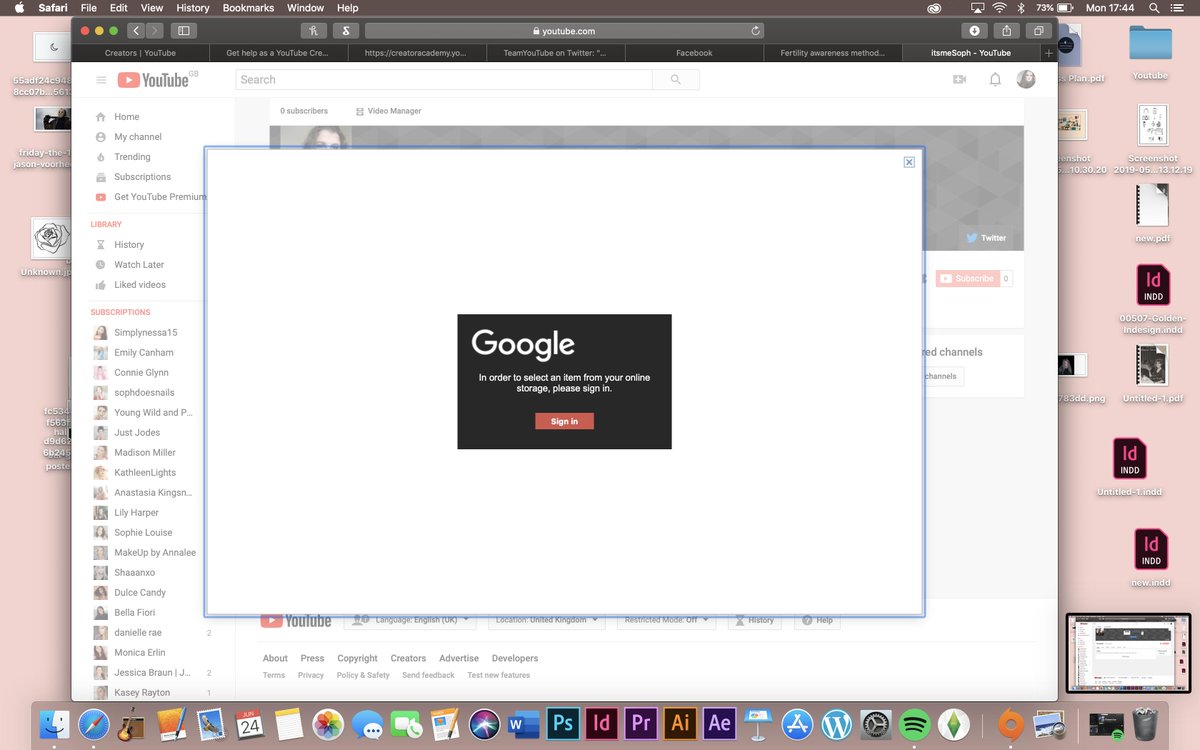The width and height of the screenshot is (1200, 750).
Task: Switch to Fertility awareness method tab
Action: coord(832,53)
